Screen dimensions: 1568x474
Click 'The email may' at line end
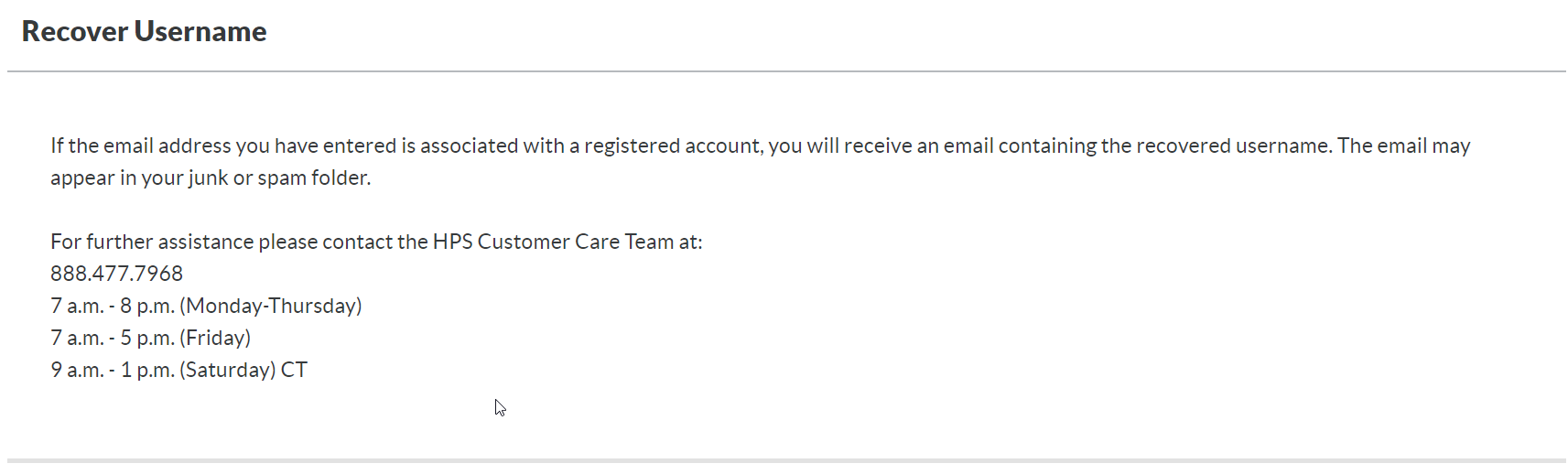(x=1403, y=145)
